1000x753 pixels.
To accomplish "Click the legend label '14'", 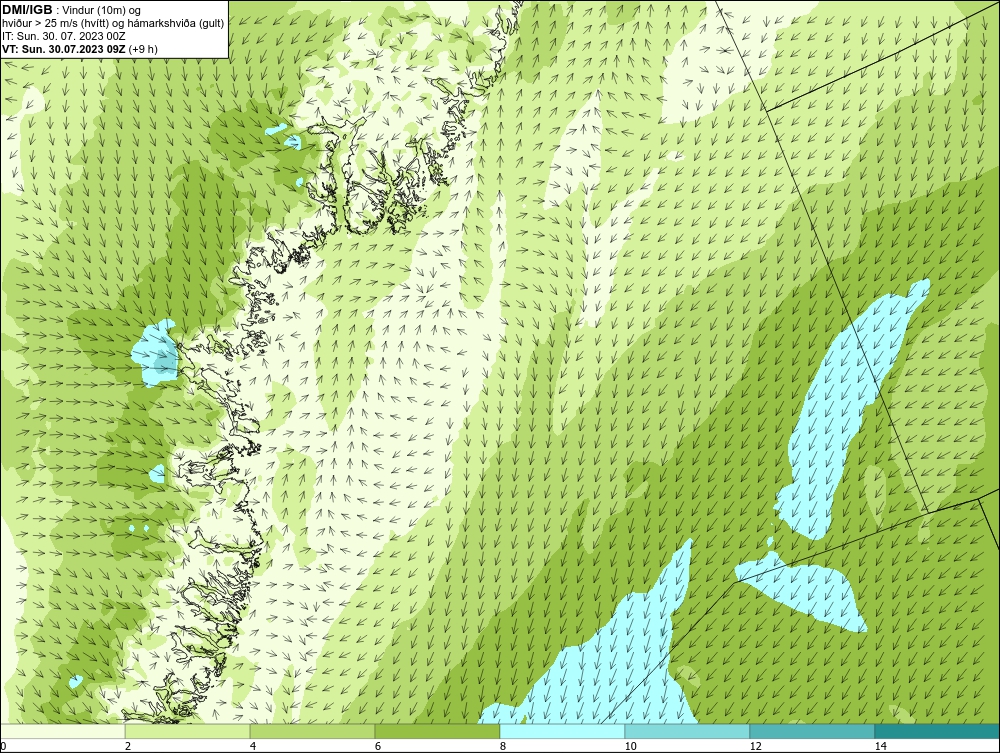I will click(880, 746).
